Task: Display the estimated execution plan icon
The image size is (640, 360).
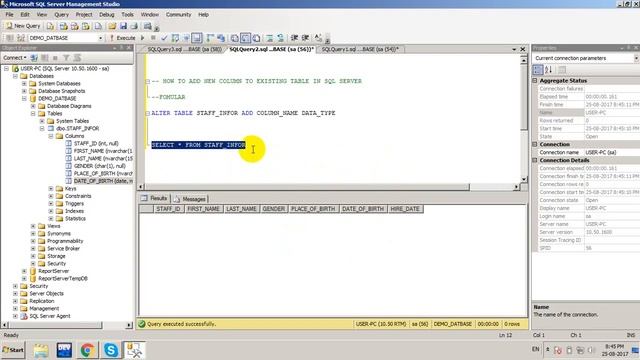Action: click(x=175, y=38)
